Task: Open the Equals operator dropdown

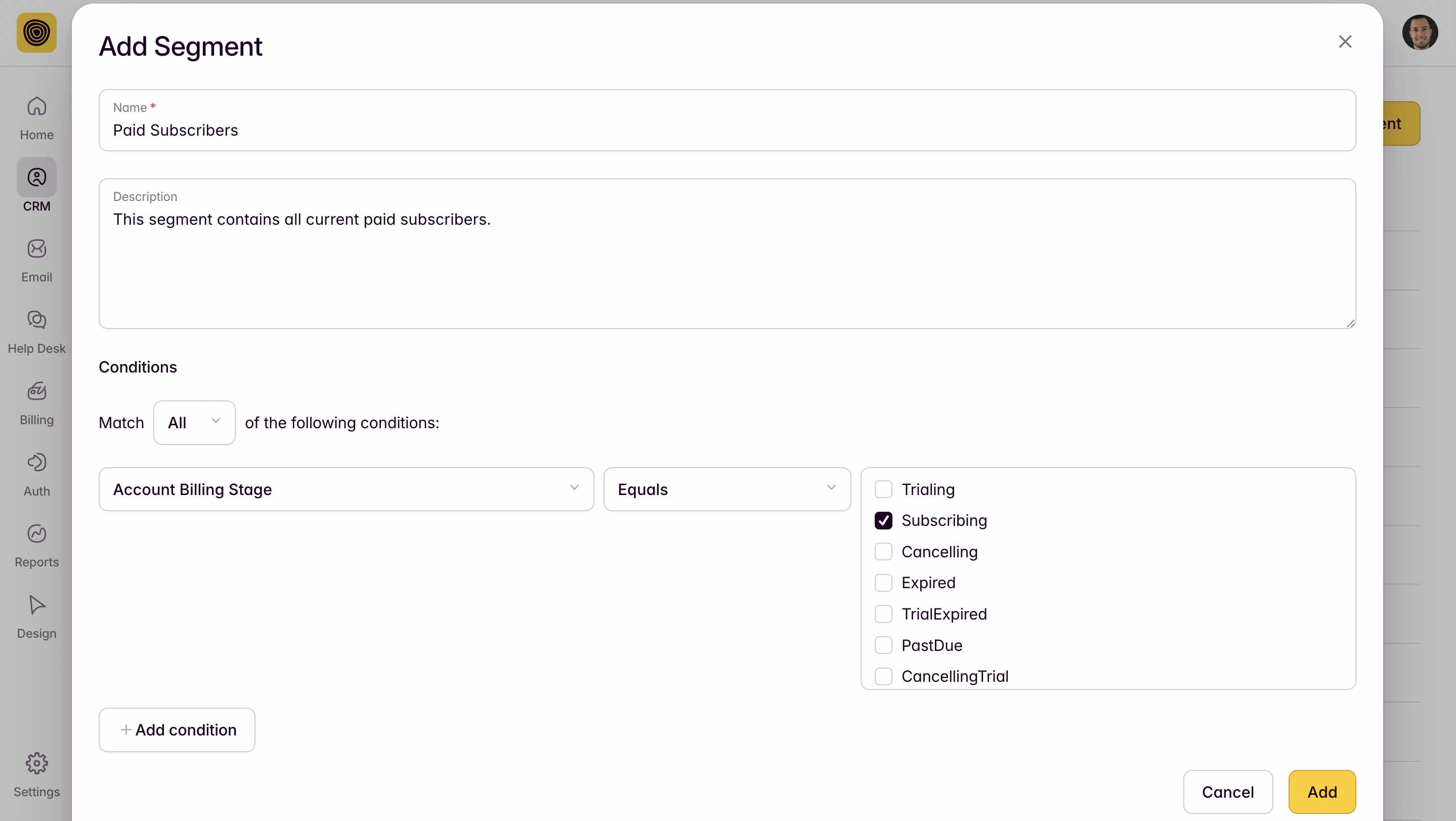Action: pos(727,489)
